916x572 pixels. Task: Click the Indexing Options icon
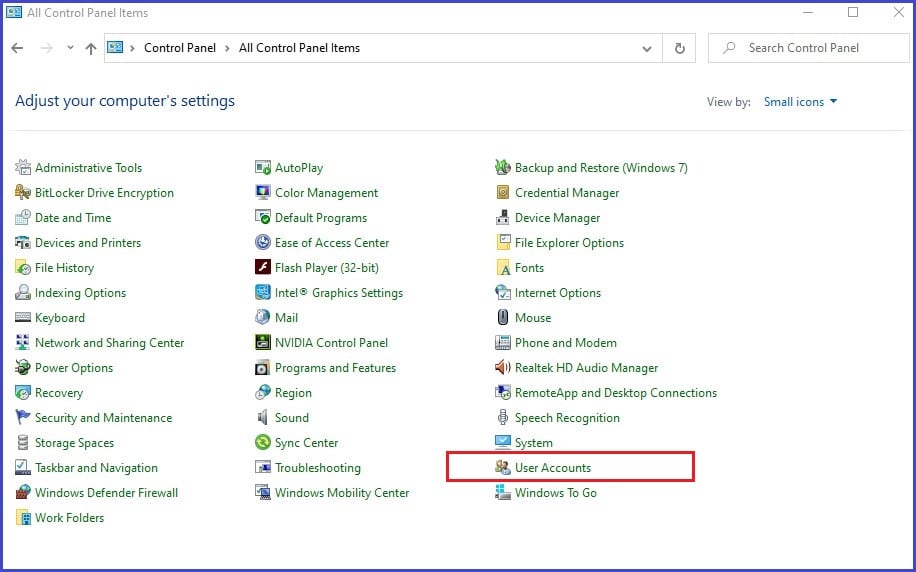[x=23, y=293]
